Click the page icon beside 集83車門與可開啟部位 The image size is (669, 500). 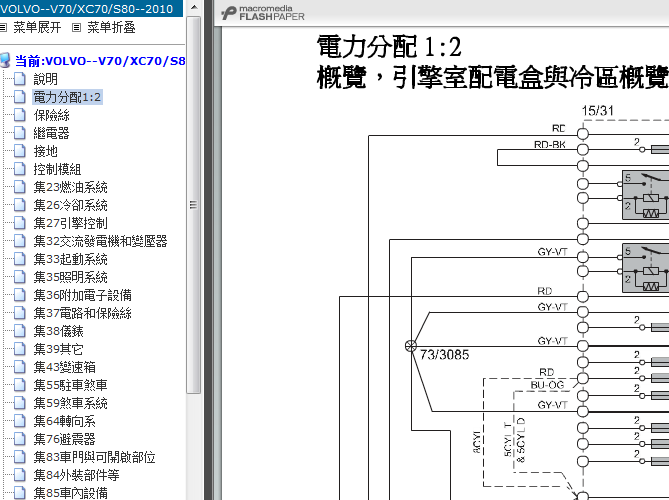20,457
